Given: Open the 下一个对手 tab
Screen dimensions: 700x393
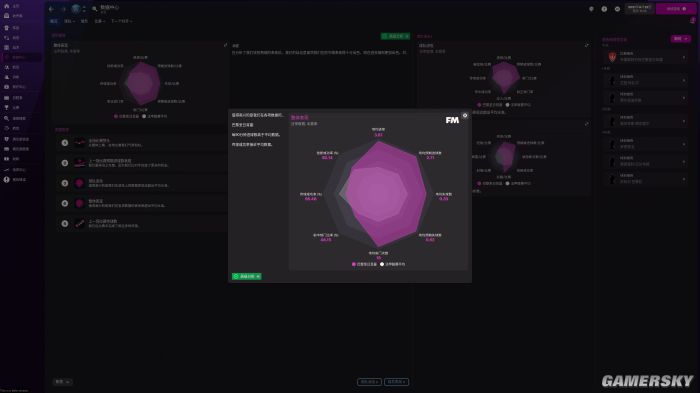Looking at the screenshot, I should 121,21.
